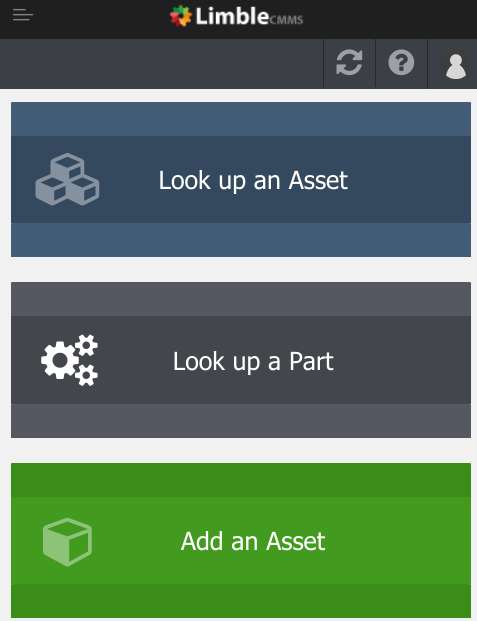Viewport: 477px width, 621px height.
Task: Click the small gray CMMS wordmark
Action: point(286,19)
